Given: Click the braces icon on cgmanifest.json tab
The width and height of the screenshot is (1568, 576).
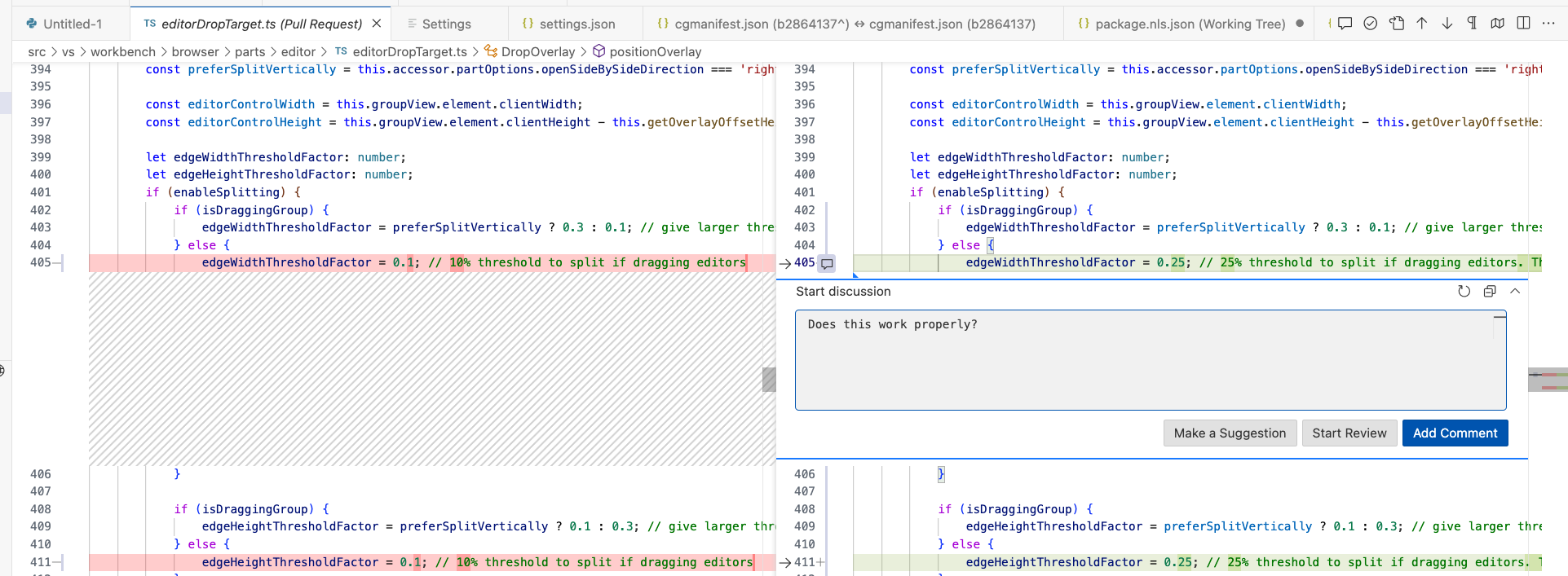Looking at the screenshot, I should [x=663, y=24].
